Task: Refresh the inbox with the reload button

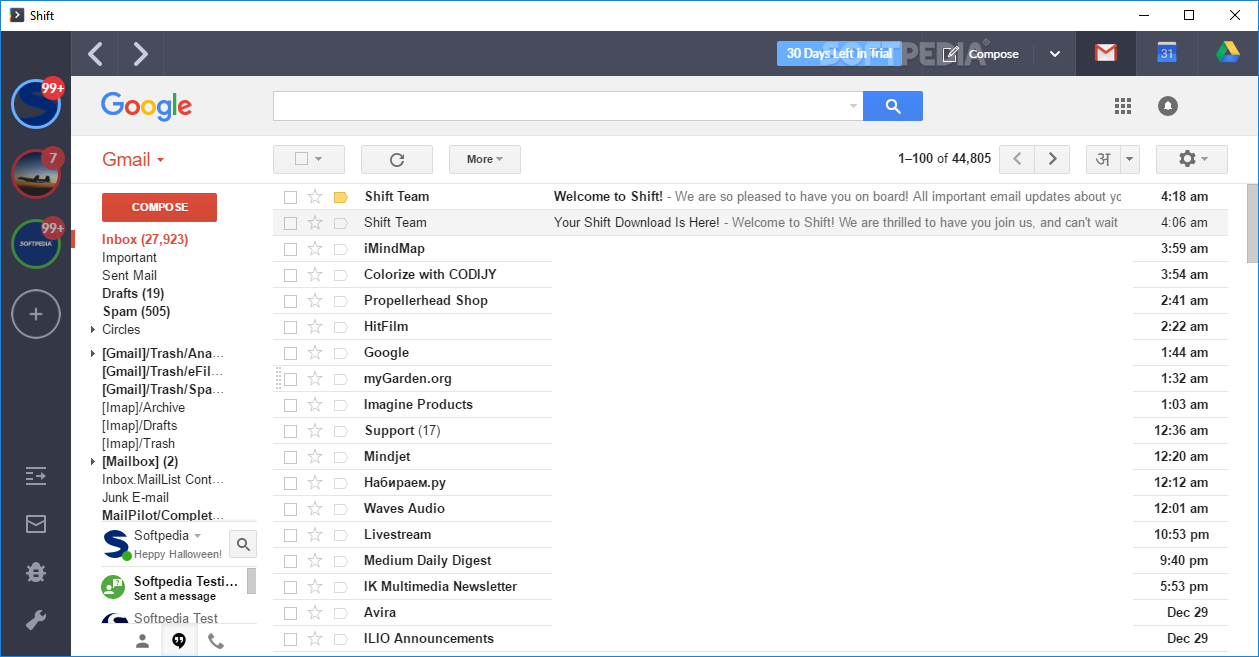Action: click(397, 159)
